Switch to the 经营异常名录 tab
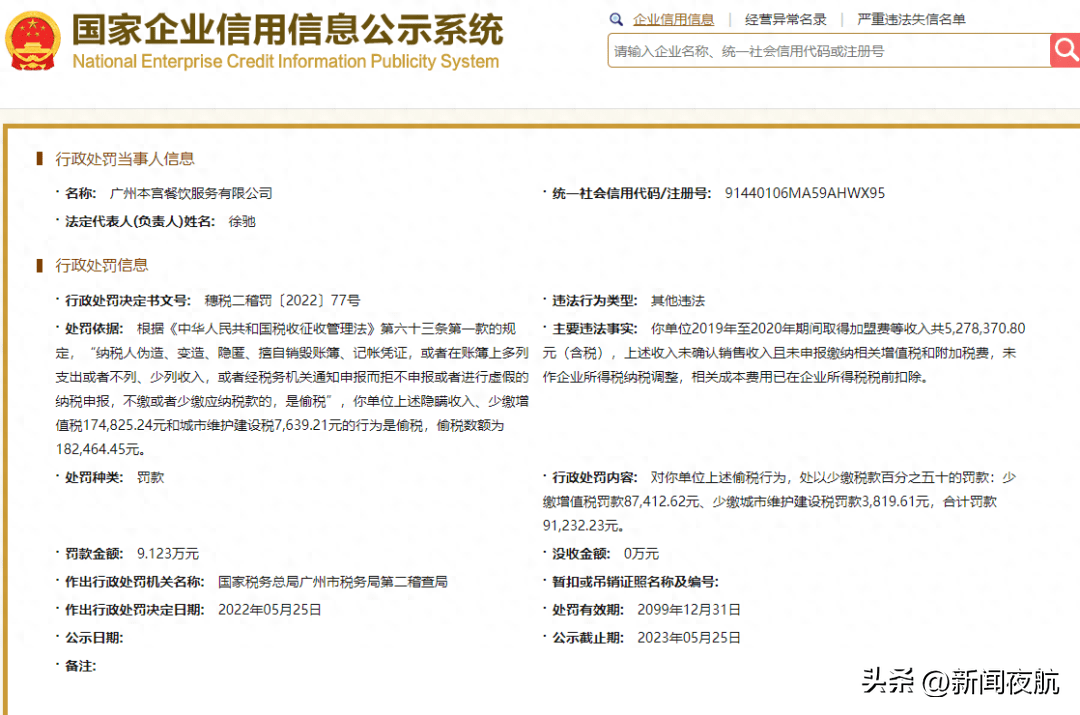This screenshot has width=1080, height=715. point(785,19)
